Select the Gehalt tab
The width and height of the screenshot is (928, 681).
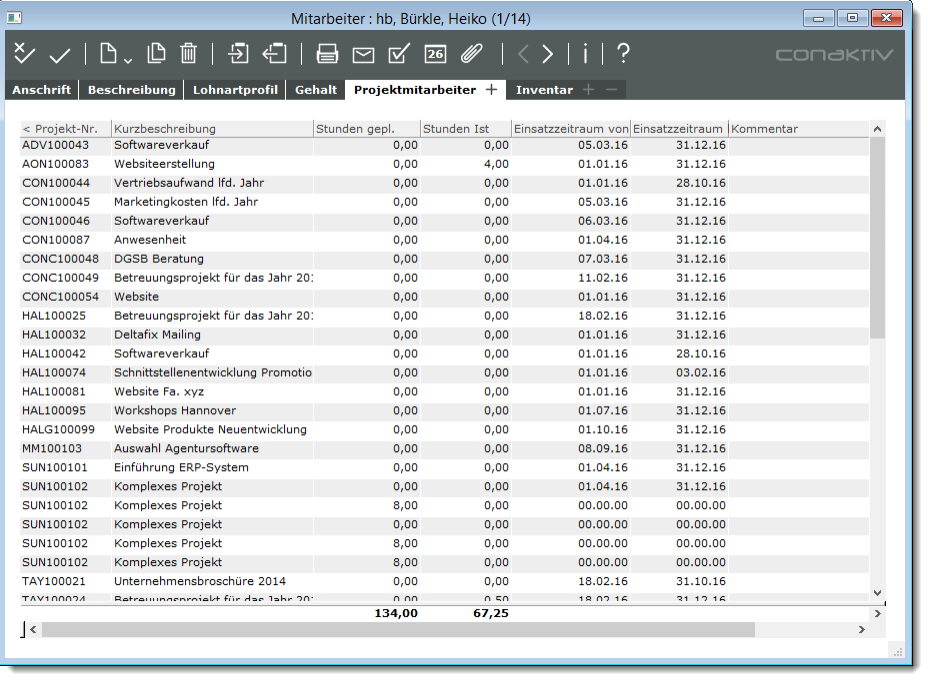tap(315, 90)
